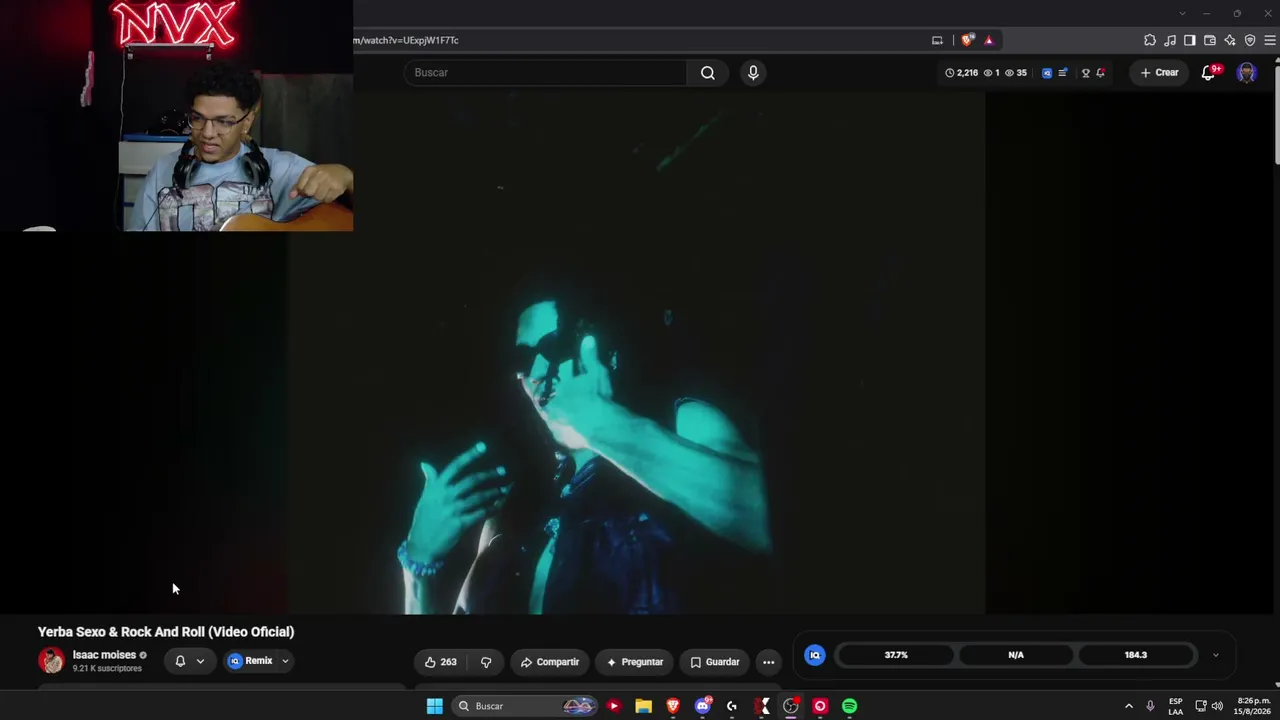The height and width of the screenshot is (720, 1280).
Task: Click the taskbar Buscar search box
Action: (526, 706)
